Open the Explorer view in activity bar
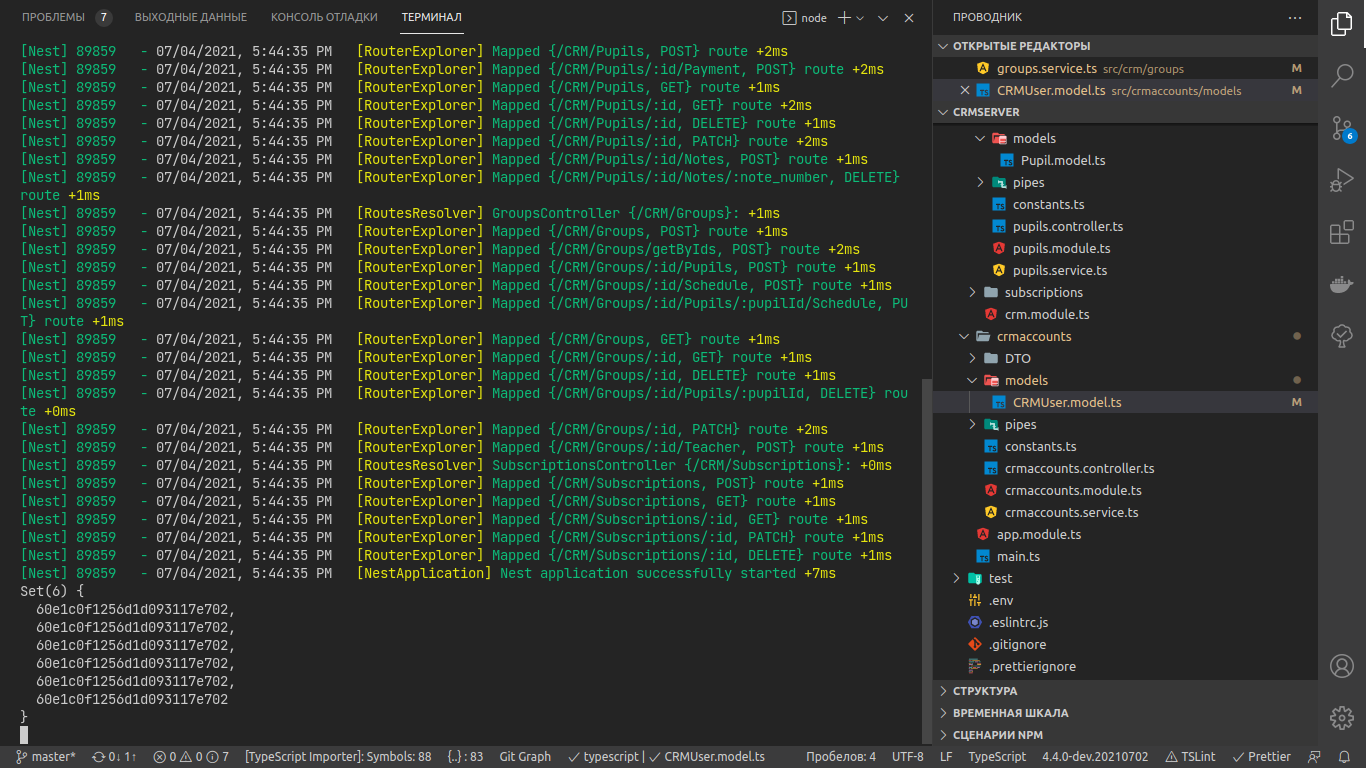This screenshot has height=768, width=1366. point(1342,24)
